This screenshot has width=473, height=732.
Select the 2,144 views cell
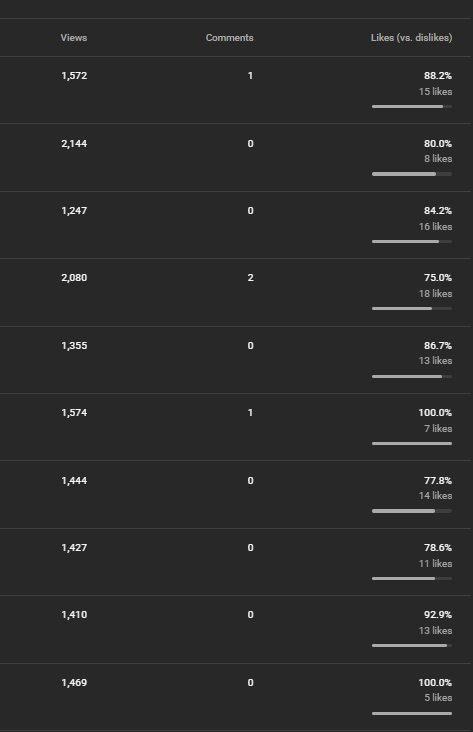coord(74,144)
